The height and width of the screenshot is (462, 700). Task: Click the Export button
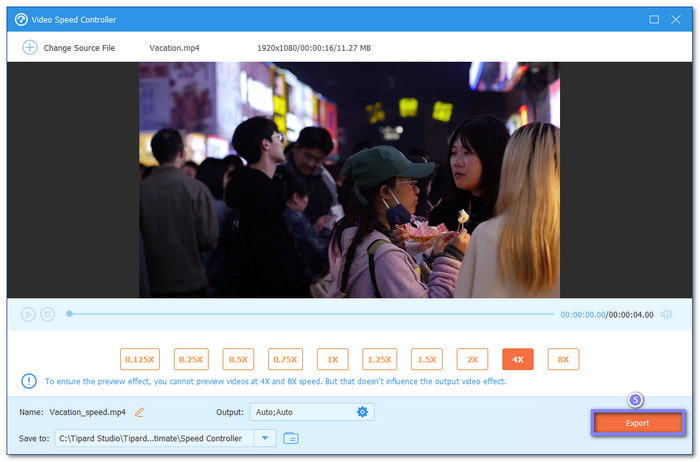pyautogui.click(x=637, y=423)
